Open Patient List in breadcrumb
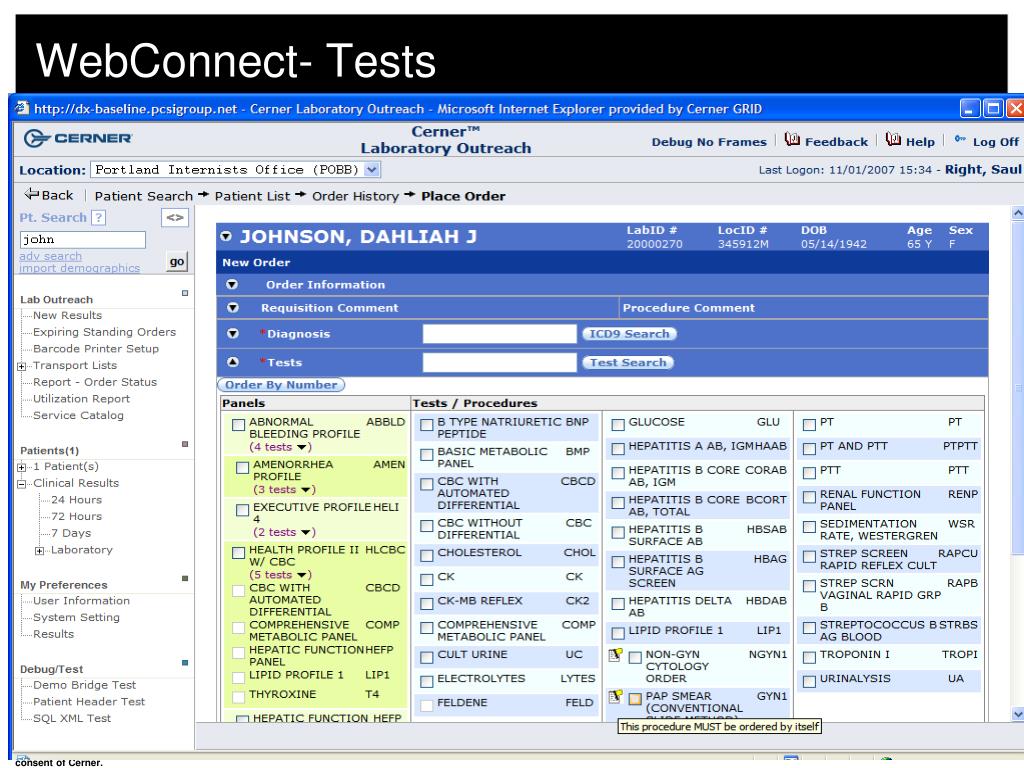The height and width of the screenshot is (768, 1024). (252, 196)
